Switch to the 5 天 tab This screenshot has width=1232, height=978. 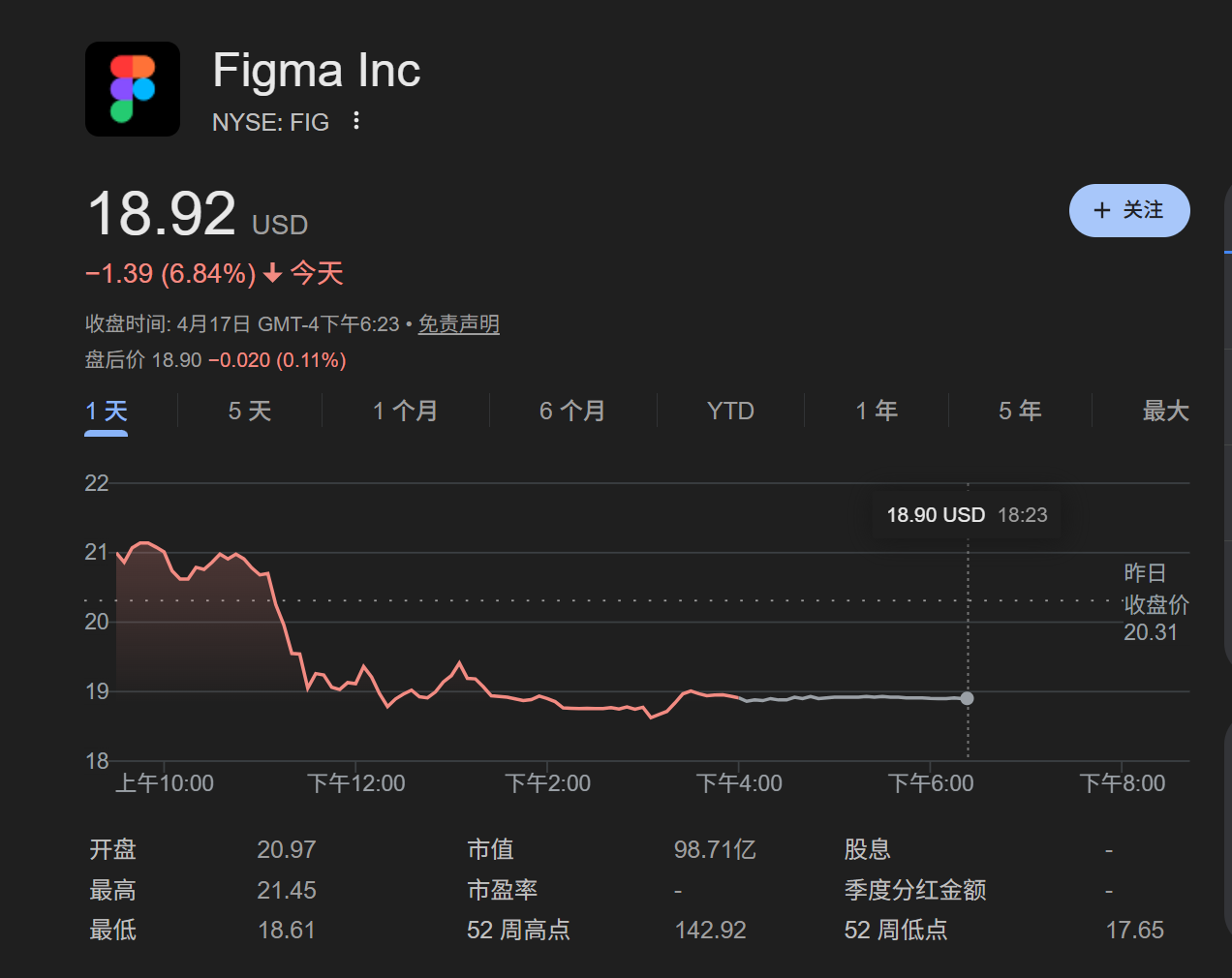click(x=249, y=411)
